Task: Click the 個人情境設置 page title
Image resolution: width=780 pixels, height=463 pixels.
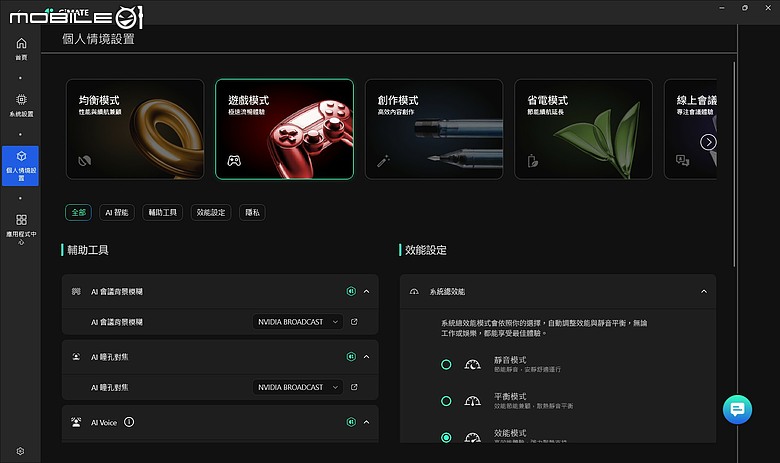Action: tap(98, 39)
